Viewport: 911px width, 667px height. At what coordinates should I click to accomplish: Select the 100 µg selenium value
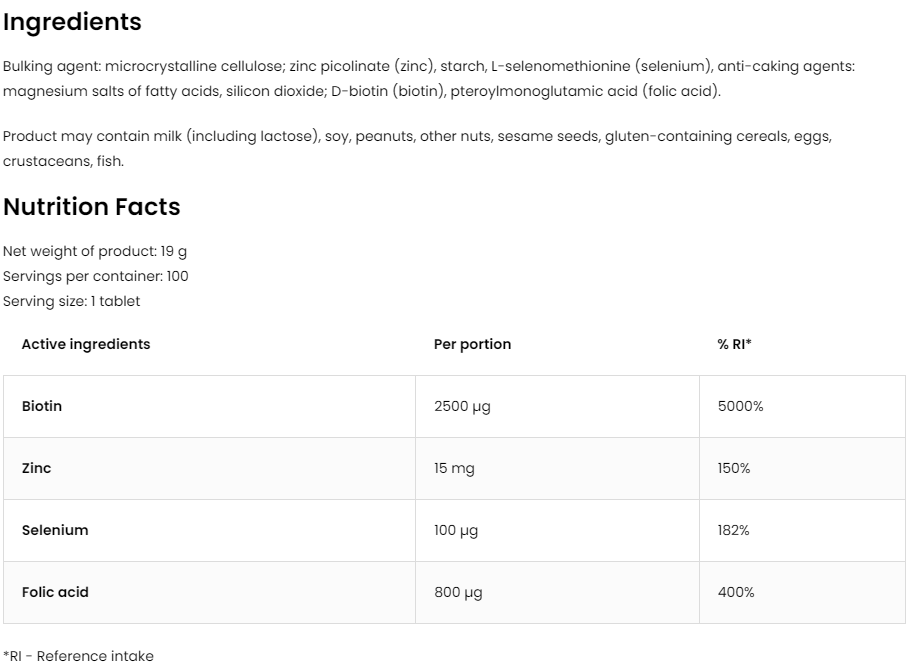tap(456, 530)
